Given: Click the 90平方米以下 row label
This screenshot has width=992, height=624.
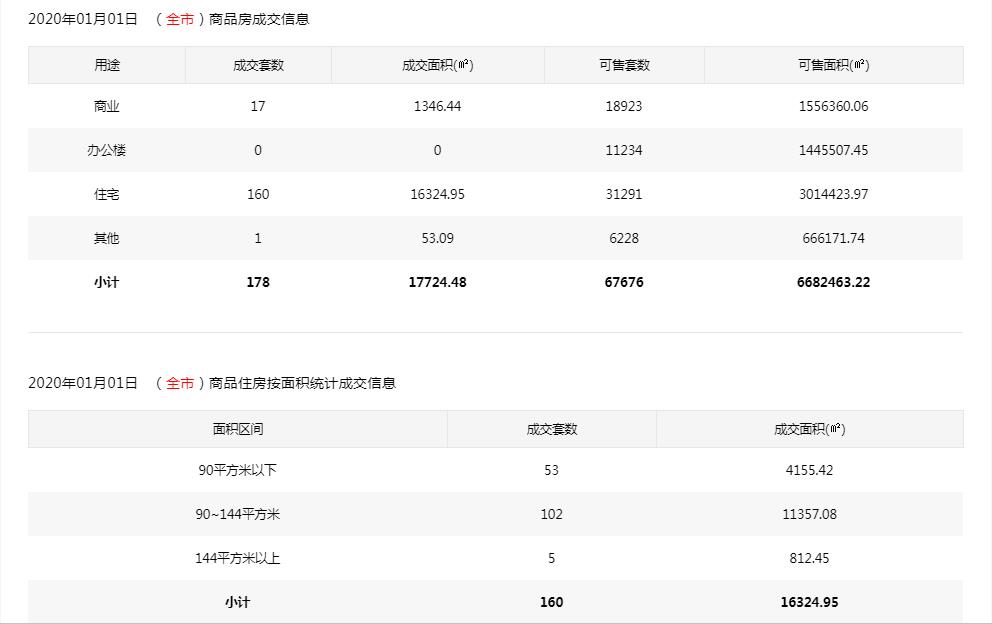Looking at the screenshot, I should coord(238,470).
